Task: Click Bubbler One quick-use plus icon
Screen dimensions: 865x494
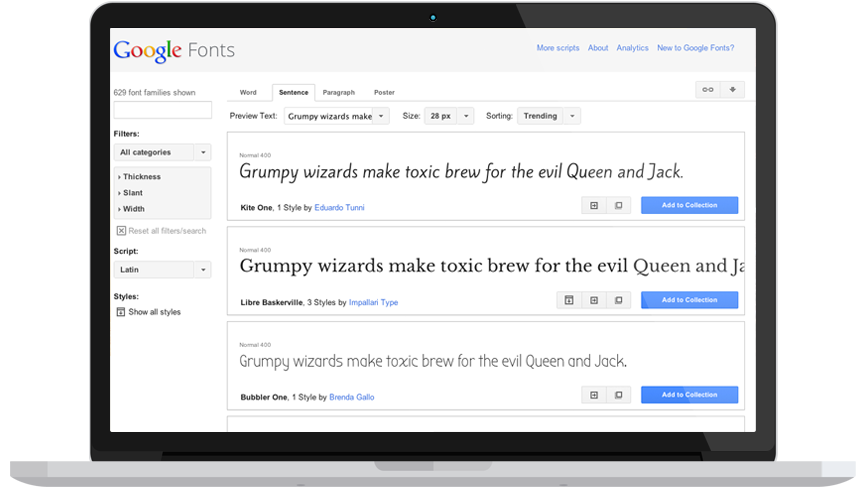Action: point(594,395)
